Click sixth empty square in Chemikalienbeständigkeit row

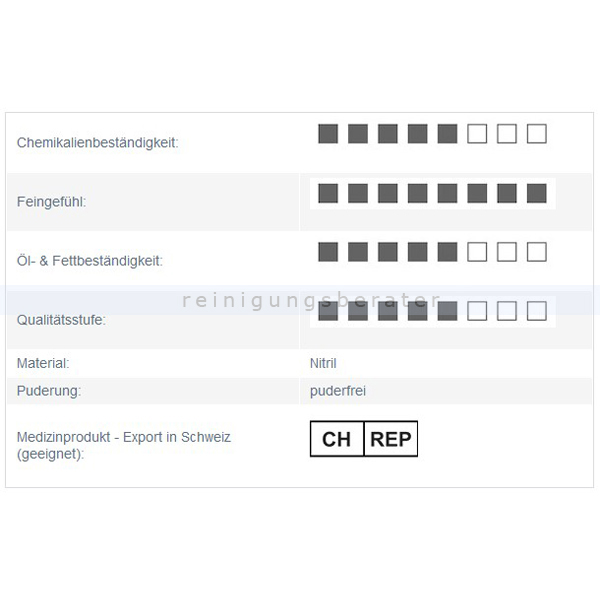(477, 134)
